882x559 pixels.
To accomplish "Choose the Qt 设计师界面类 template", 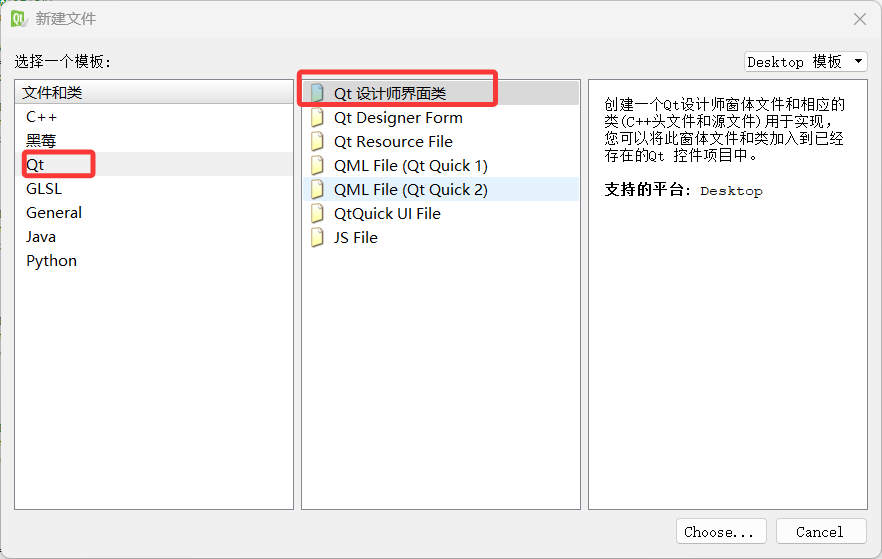I will [440, 93].
